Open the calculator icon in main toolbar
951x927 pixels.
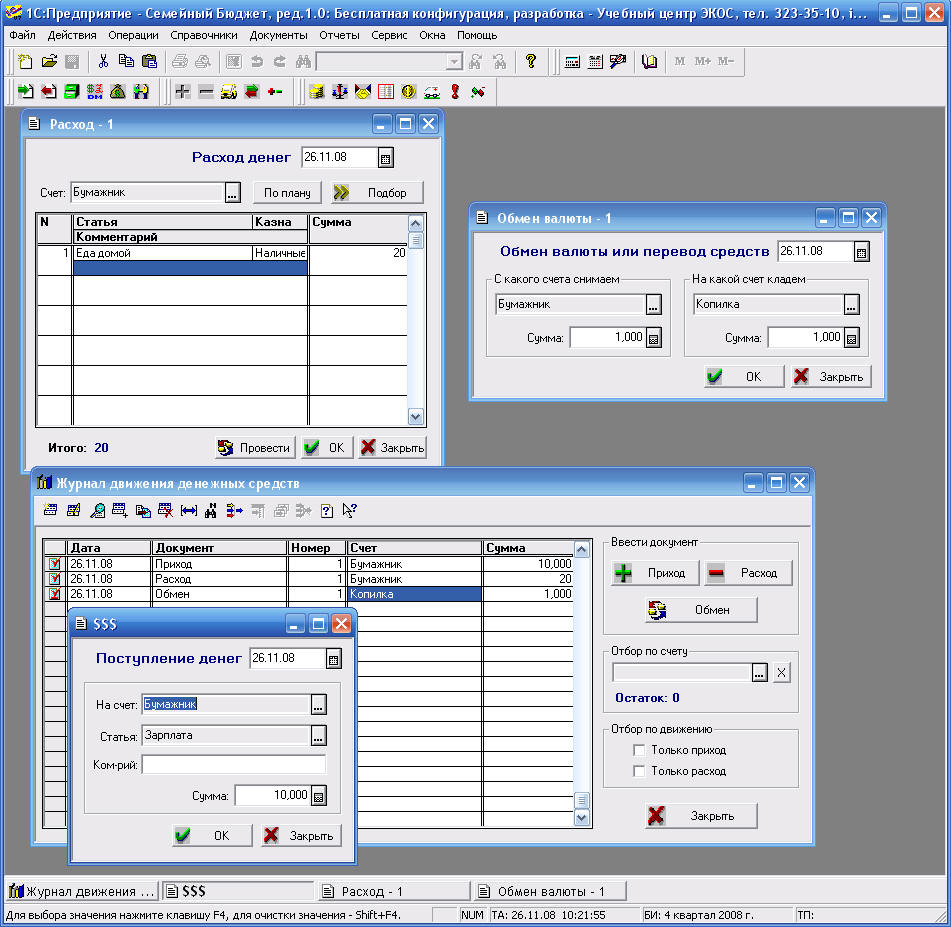pos(572,61)
